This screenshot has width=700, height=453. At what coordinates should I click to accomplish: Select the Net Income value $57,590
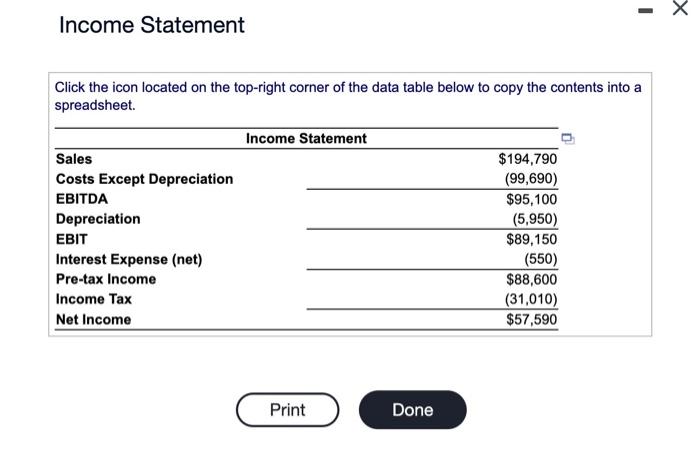531,320
